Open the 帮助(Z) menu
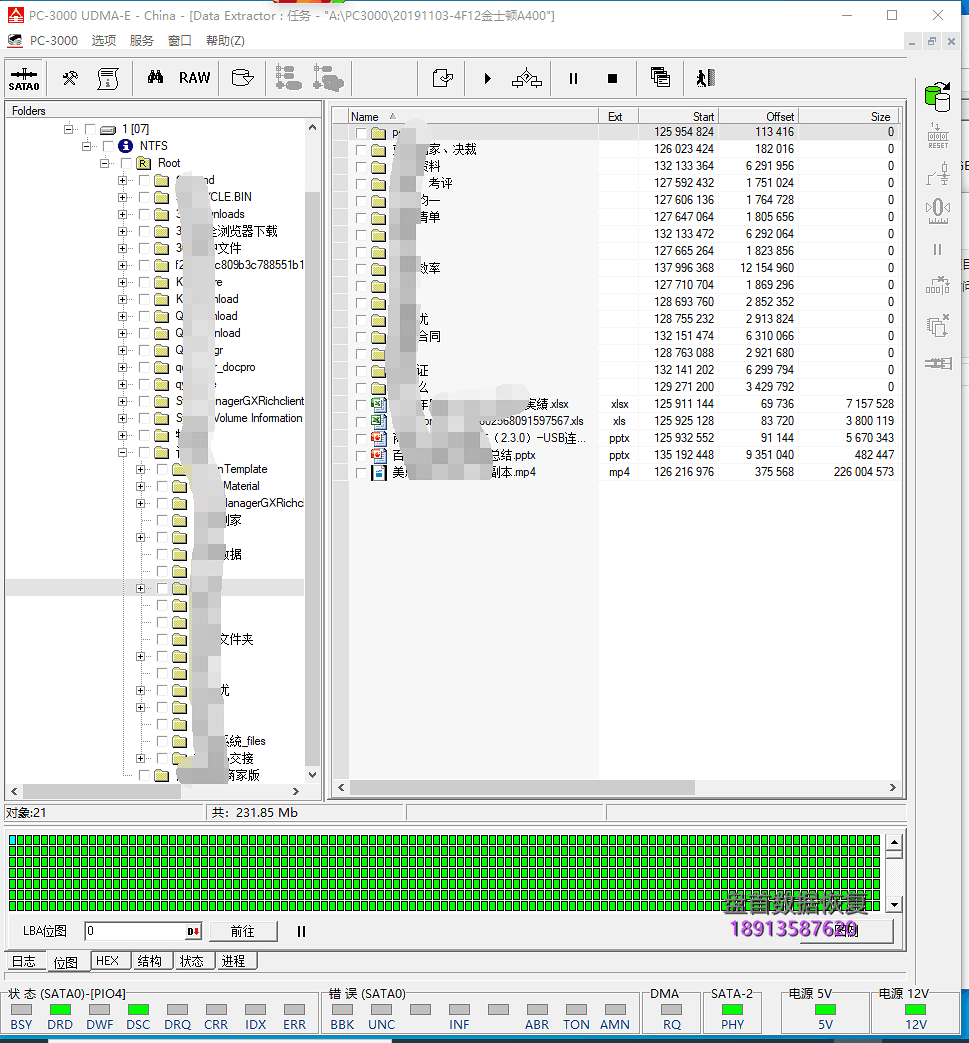969x1043 pixels. pyautogui.click(x=225, y=41)
